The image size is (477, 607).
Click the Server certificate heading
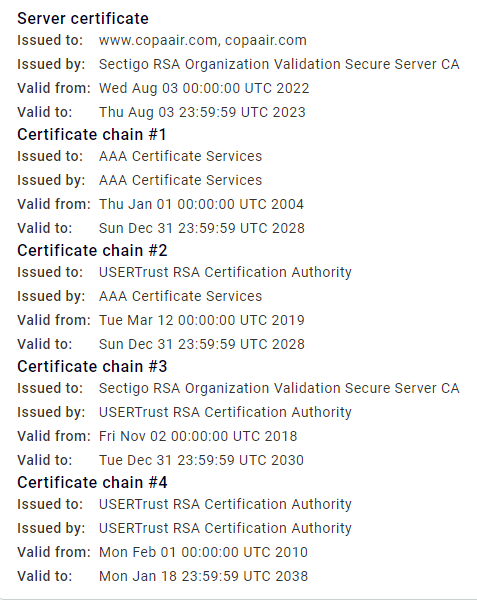pyautogui.click(x=83, y=19)
